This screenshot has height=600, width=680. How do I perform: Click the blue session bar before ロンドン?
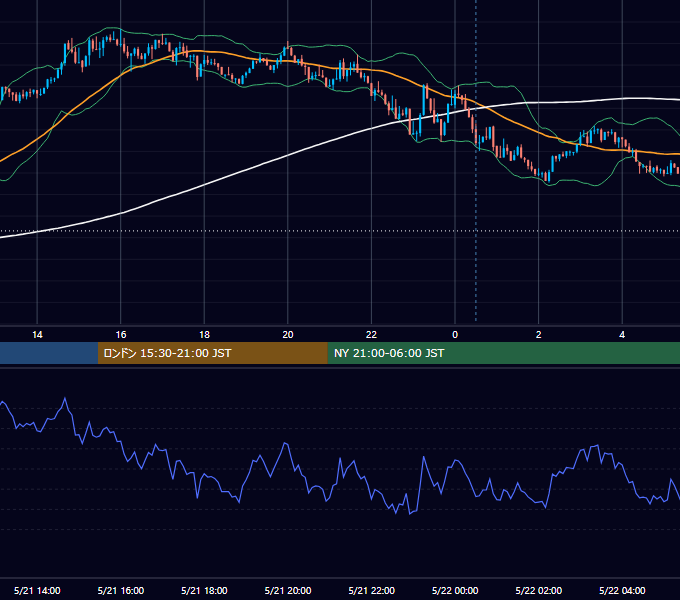point(49,353)
